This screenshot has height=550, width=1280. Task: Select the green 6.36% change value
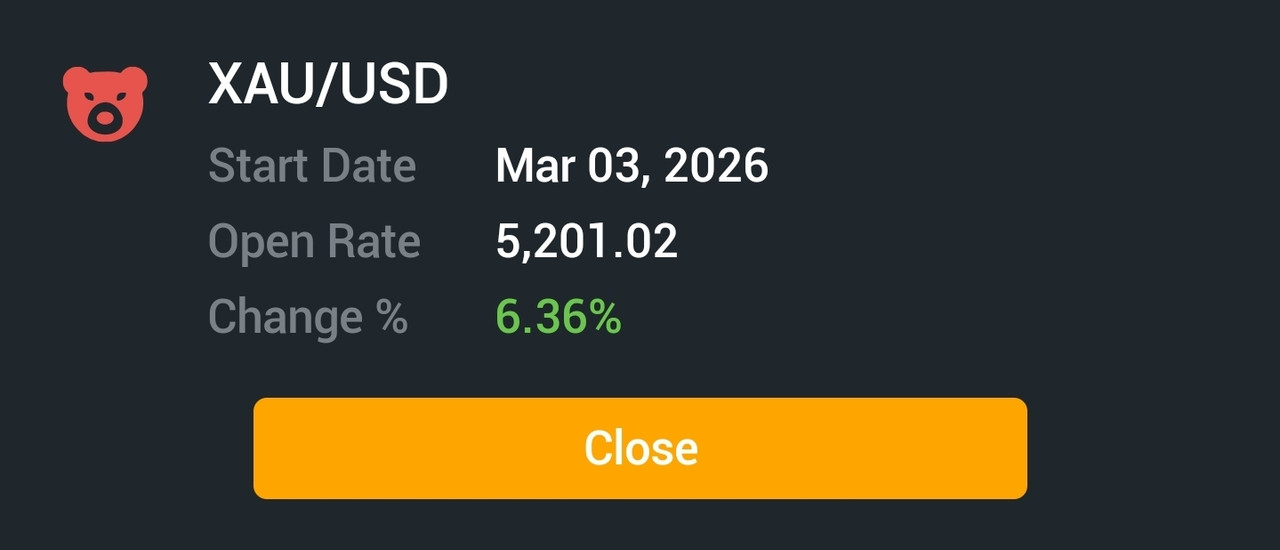[x=559, y=318]
